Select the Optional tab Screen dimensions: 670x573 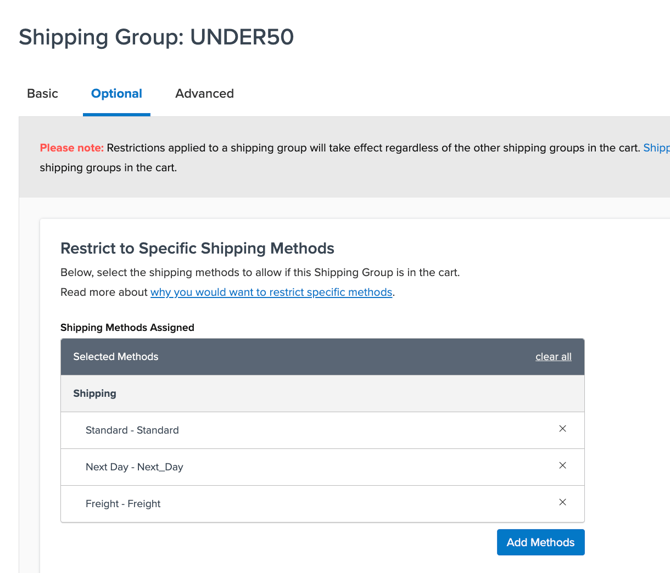tap(116, 94)
